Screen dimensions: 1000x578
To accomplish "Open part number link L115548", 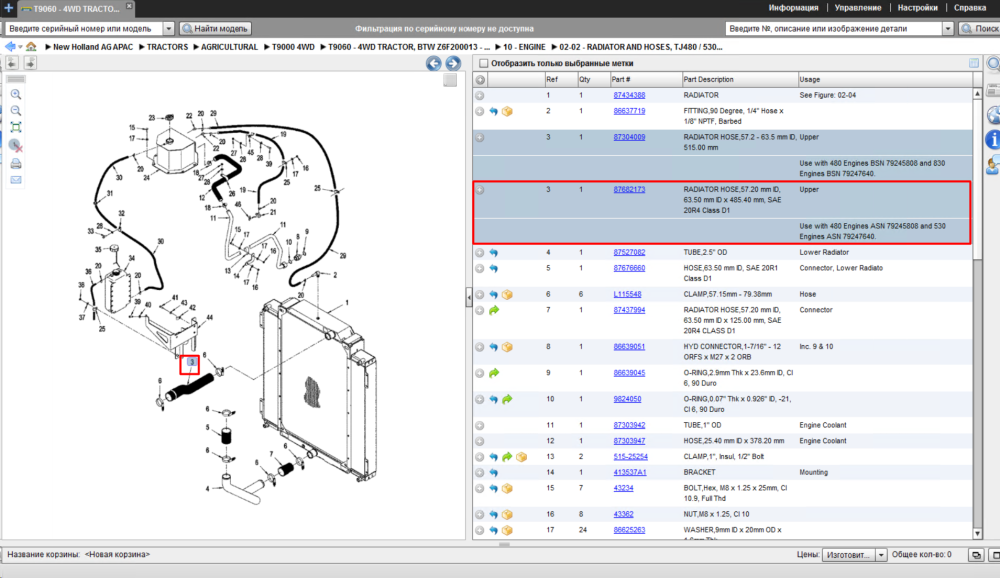I will click(627, 294).
